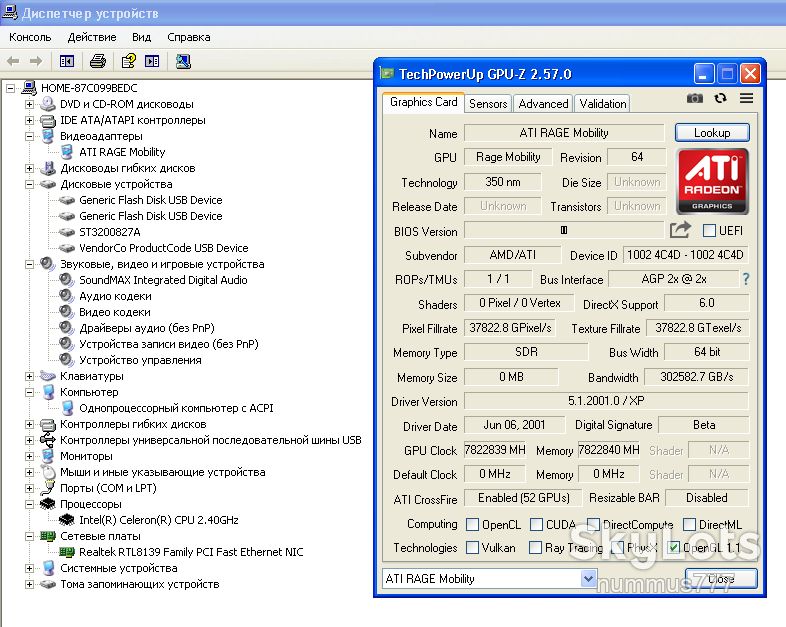Switch to the Sensors tab
Viewport: 786px width, 627px height.
pos(488,104)
